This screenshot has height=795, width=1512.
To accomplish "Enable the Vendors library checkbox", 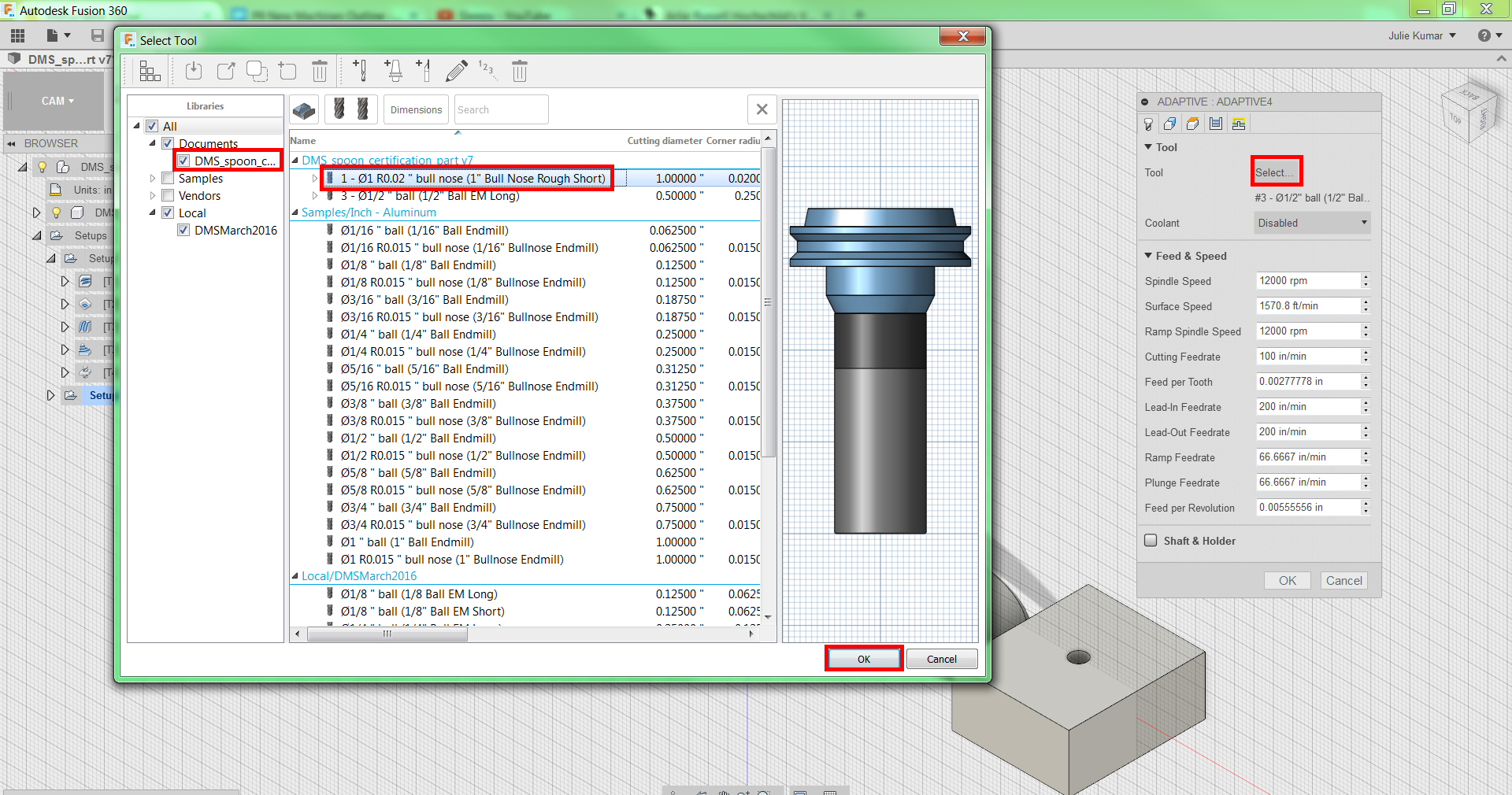I will click(168, 195).
